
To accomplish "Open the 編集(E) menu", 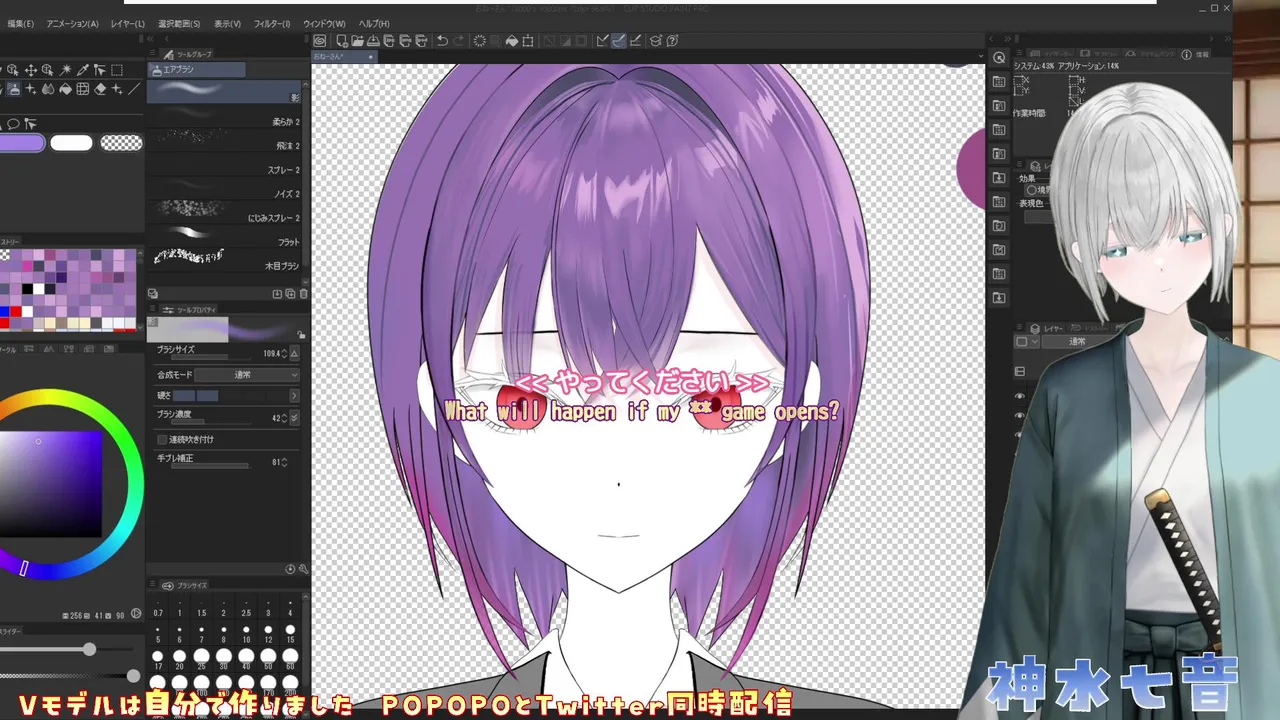I will tap(20, 23).
